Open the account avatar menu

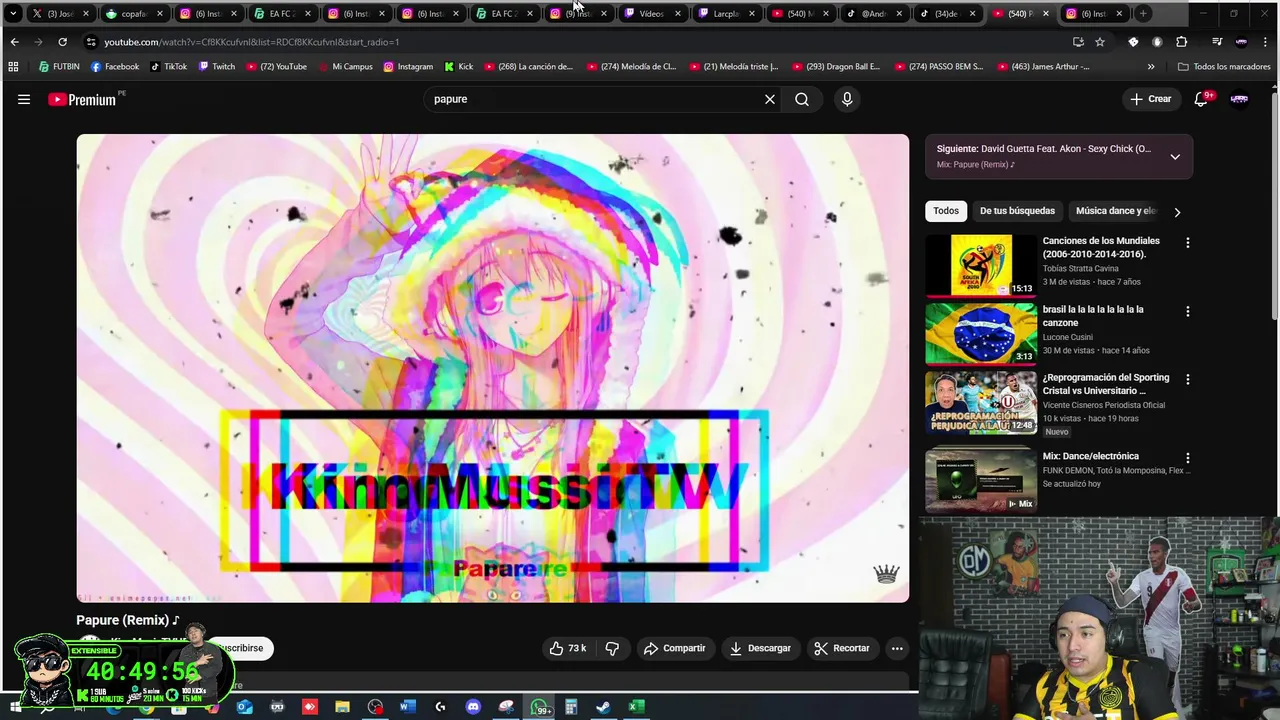(1239, 99)
